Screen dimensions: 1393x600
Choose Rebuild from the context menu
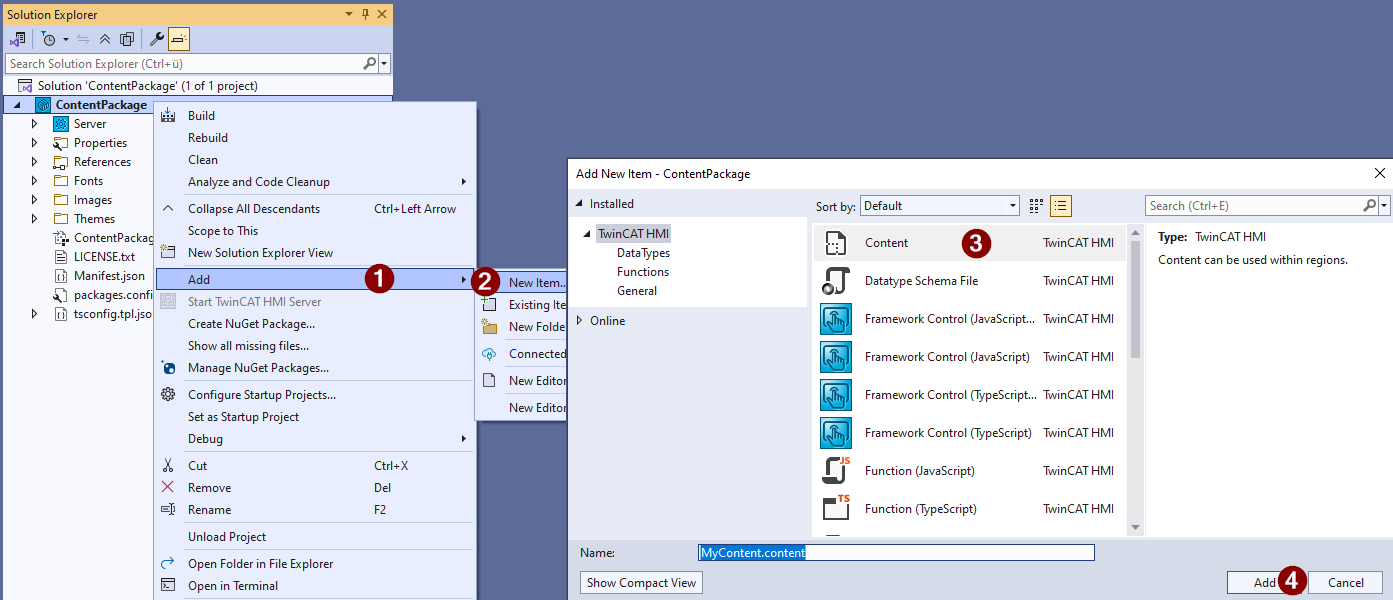(x=208, y=138)
